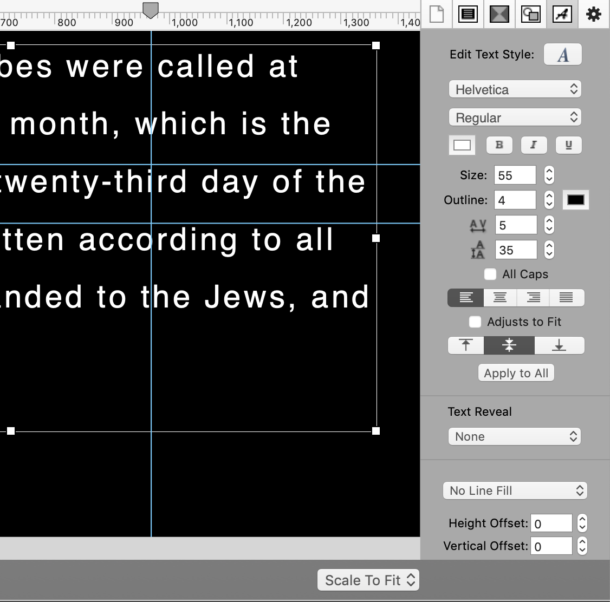Image resolution: width=610 pixels, height=602 pixels.
Task: Open the Regular font style dropdown
Action: pyautogui.click(x=515, y=117)
